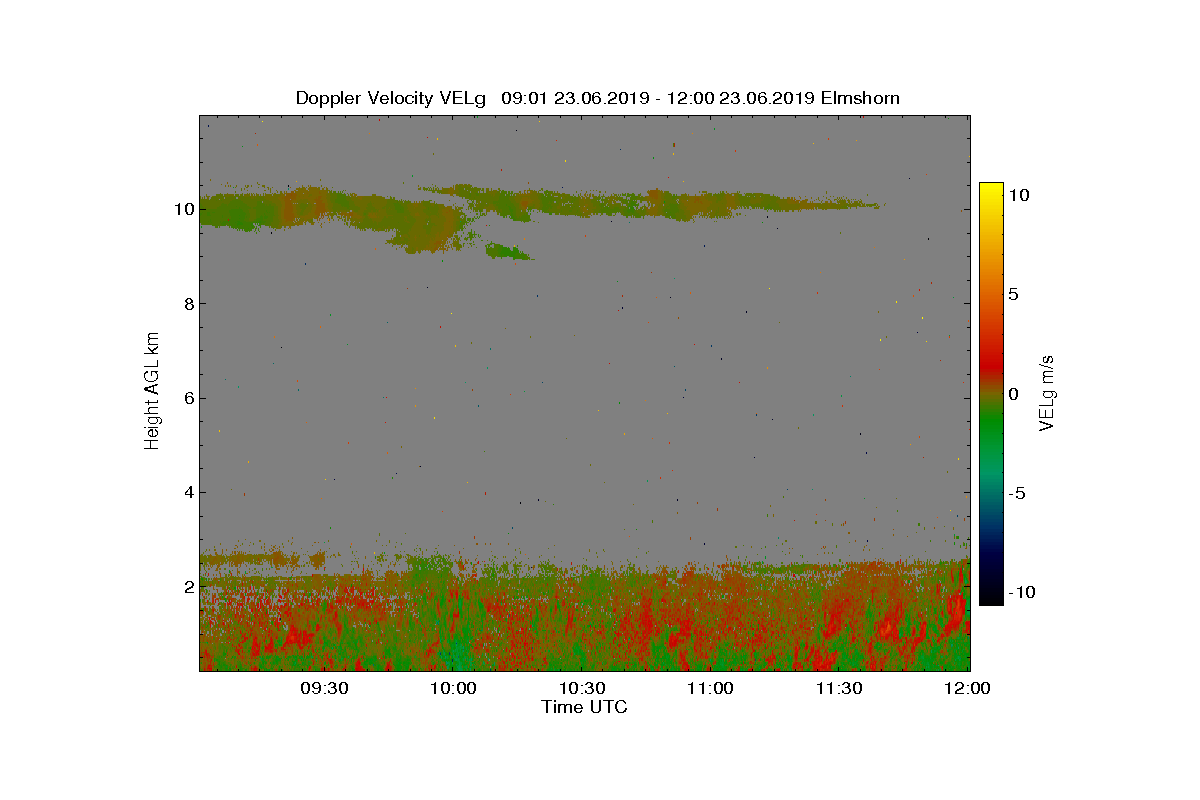
Task: Click the 12:00 time tick label
Action: point(969,689)
